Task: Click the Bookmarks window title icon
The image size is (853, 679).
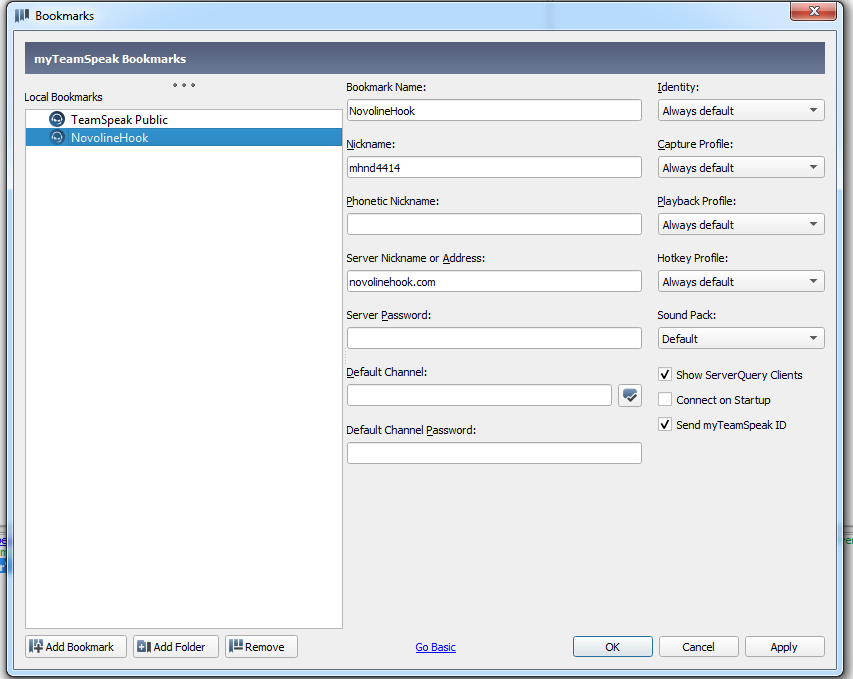Action: click(22, 15)
